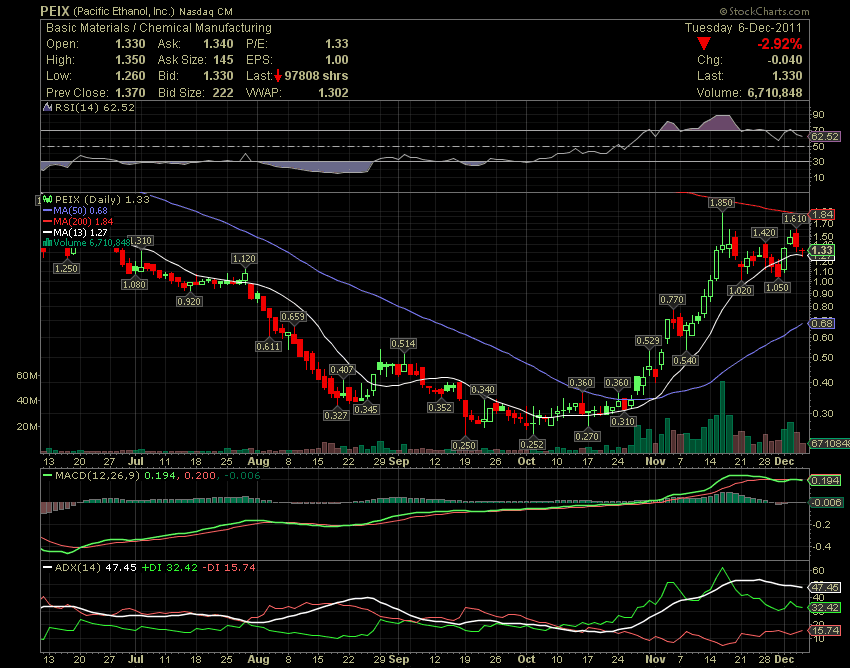Click the red 1.84 MA(200) axis tag
Image resolution: width=850 pixels, height=668 pixels.
point(822,214)
